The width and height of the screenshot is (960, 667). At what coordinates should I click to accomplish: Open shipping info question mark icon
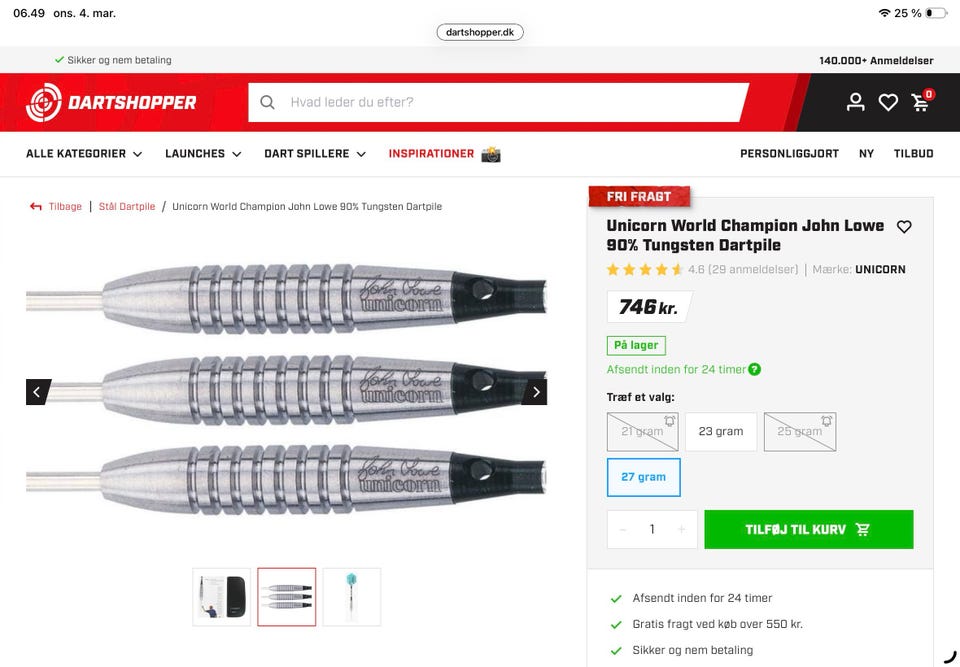point(755,369)
